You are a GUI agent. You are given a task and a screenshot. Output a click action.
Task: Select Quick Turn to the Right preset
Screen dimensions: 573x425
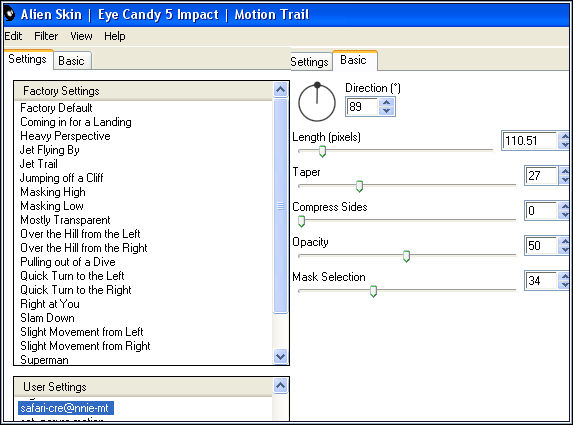(76, 290)
